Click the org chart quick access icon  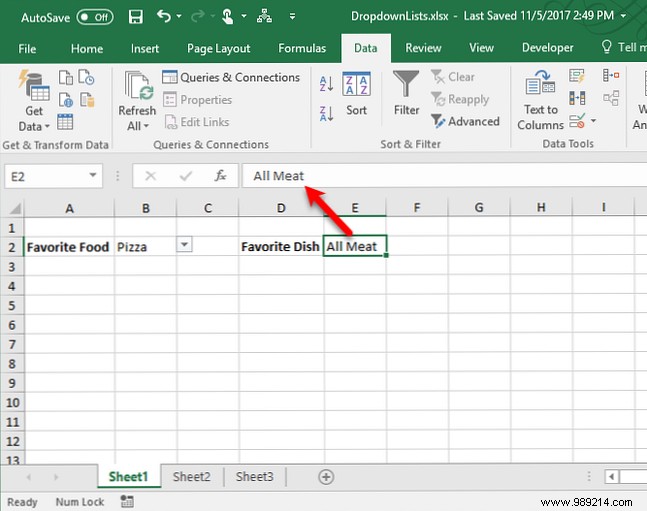pyautogui.click(x=264, y=17)
